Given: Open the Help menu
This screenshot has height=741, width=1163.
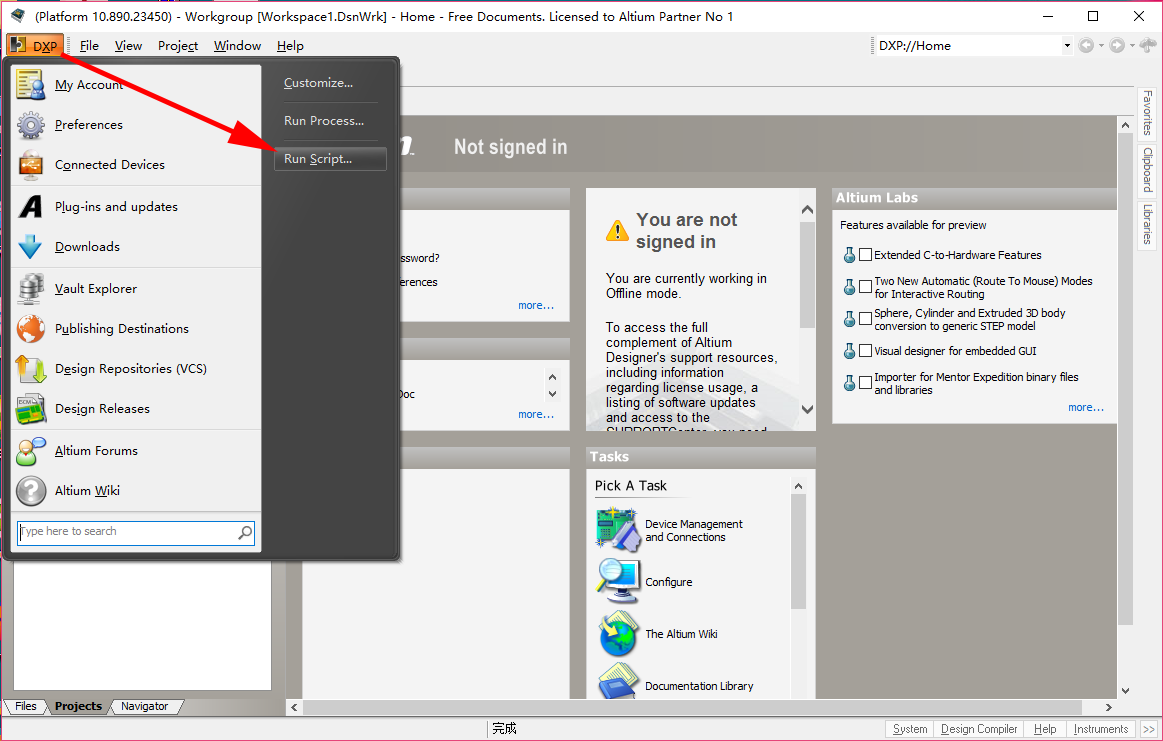Looking at the screenshot, I should pos(290,45).
